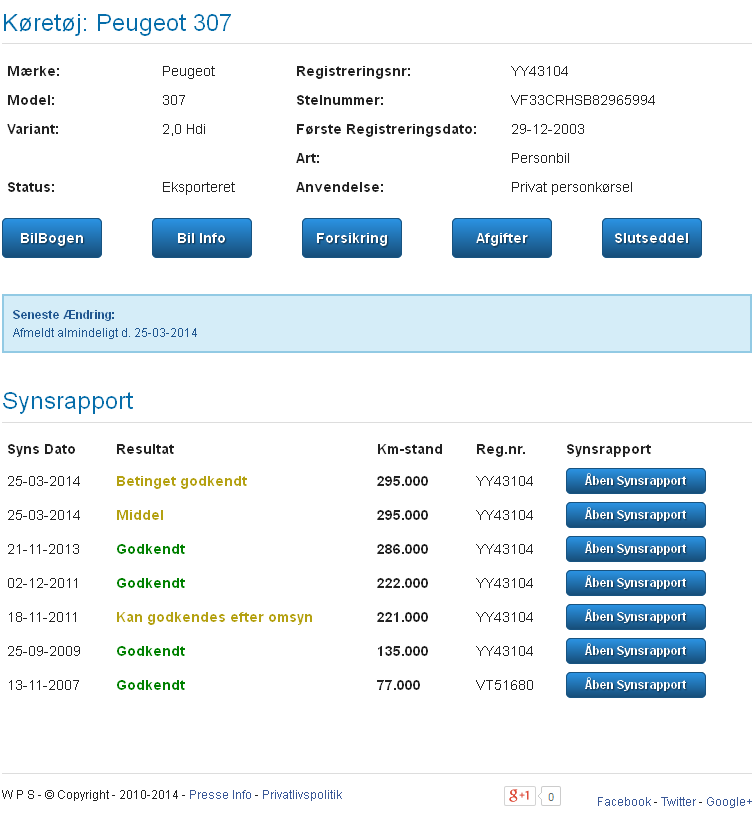The image size is (752, 813).
Task: Click the Godkendt result dated 13-11-2007
Action: click(x=150, y=685)
